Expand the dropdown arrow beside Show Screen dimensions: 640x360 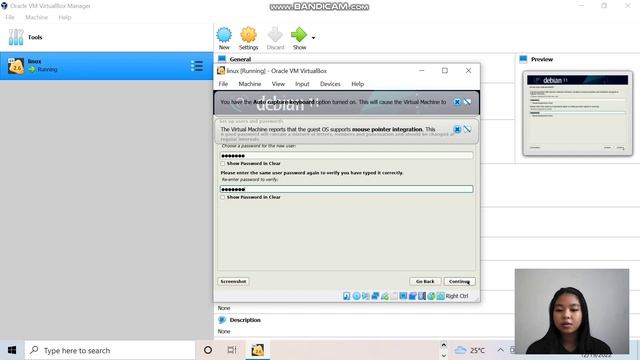[313, 38]
